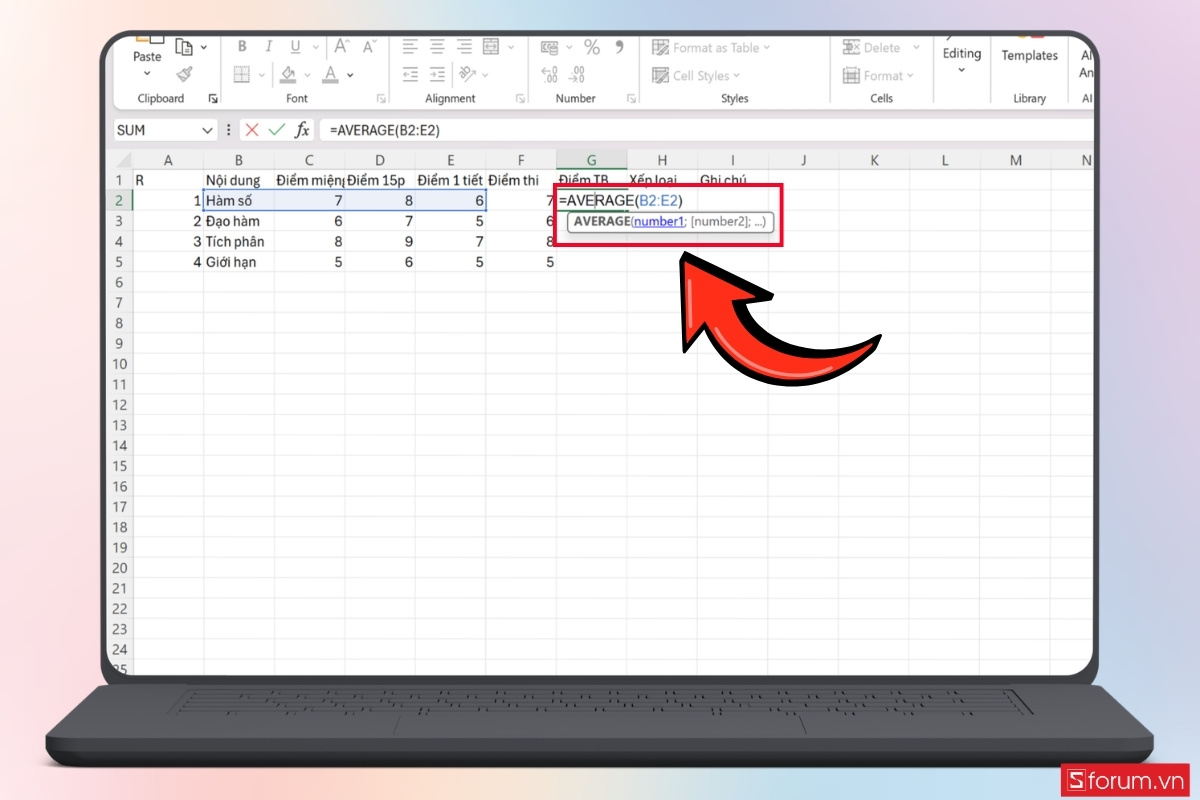Viewport: 1200px width, 800px height.
Task: Open the Format cells menu
Action: 878,75
